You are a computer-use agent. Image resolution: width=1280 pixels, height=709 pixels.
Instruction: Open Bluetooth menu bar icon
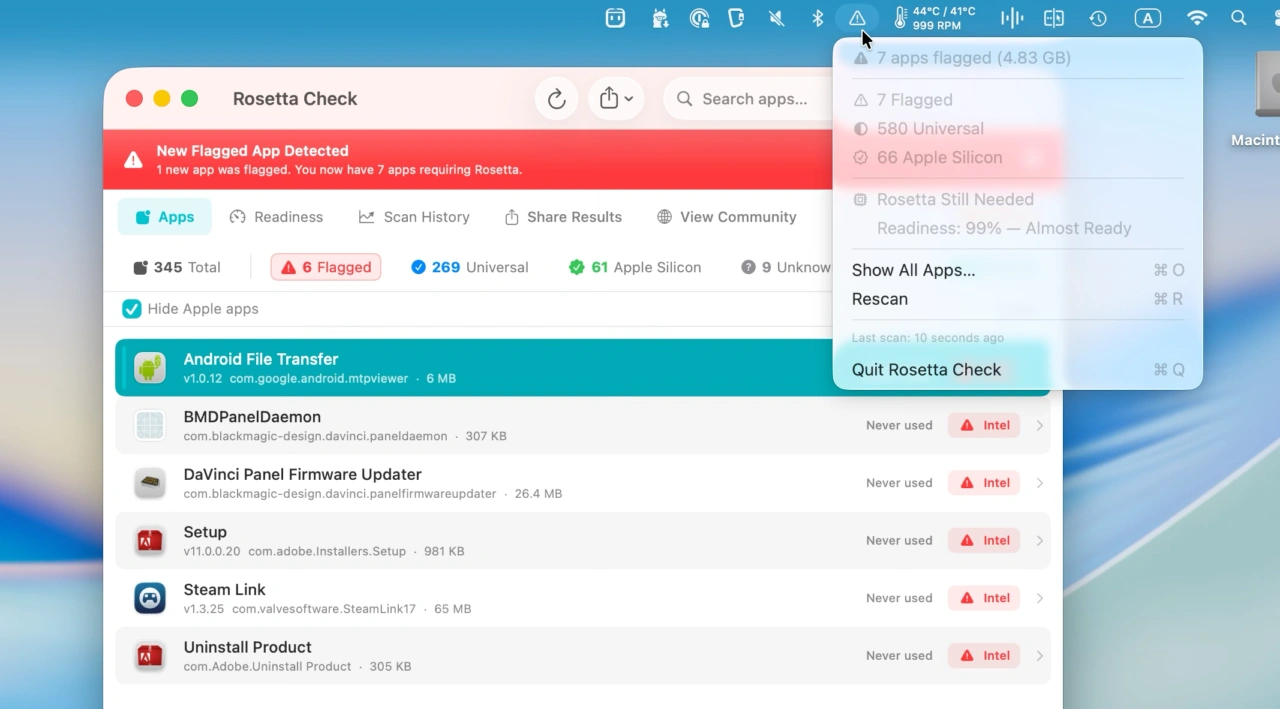(x=817, y=18)
